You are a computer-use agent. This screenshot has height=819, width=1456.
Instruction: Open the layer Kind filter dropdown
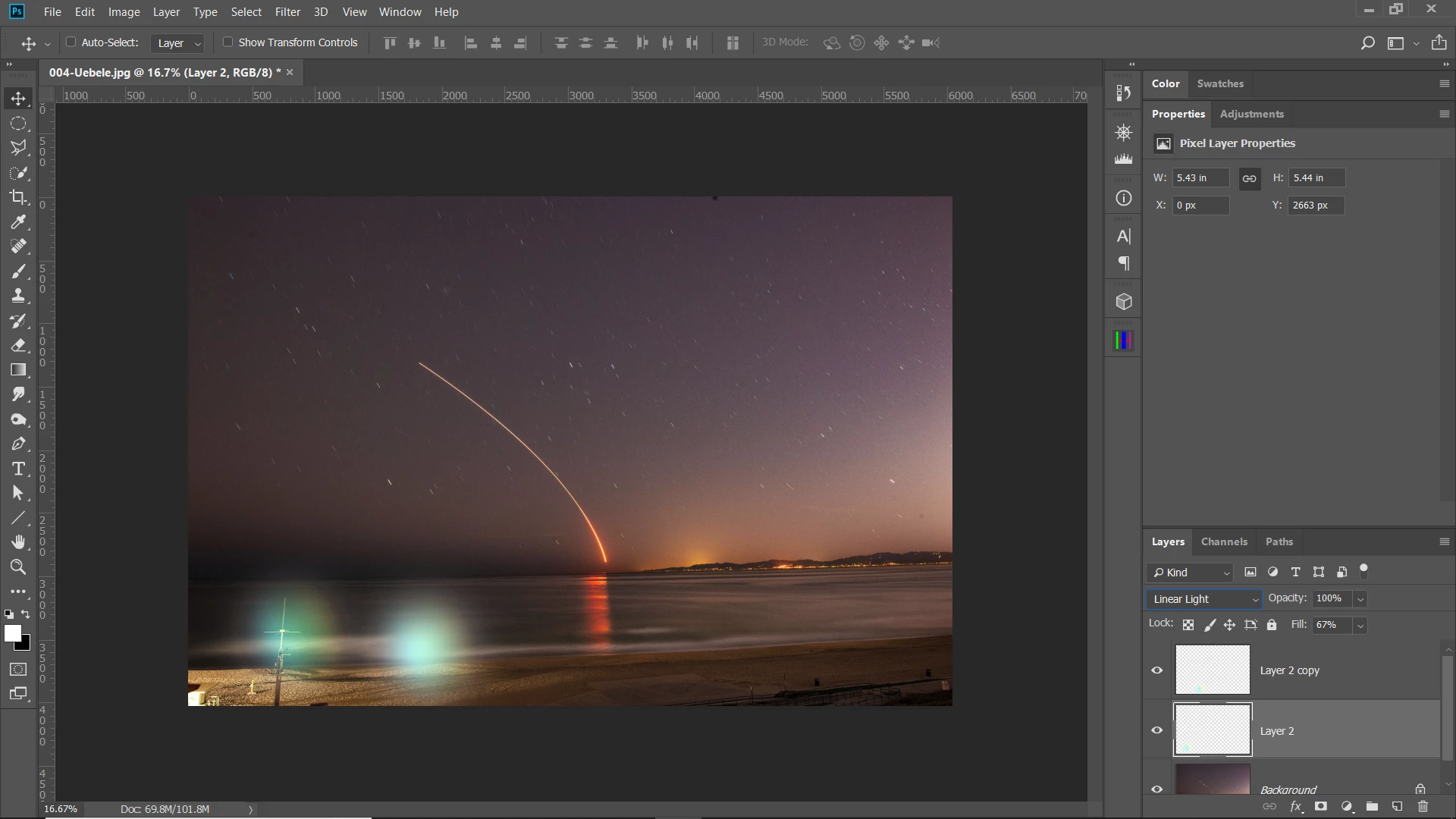[1191, 573]
